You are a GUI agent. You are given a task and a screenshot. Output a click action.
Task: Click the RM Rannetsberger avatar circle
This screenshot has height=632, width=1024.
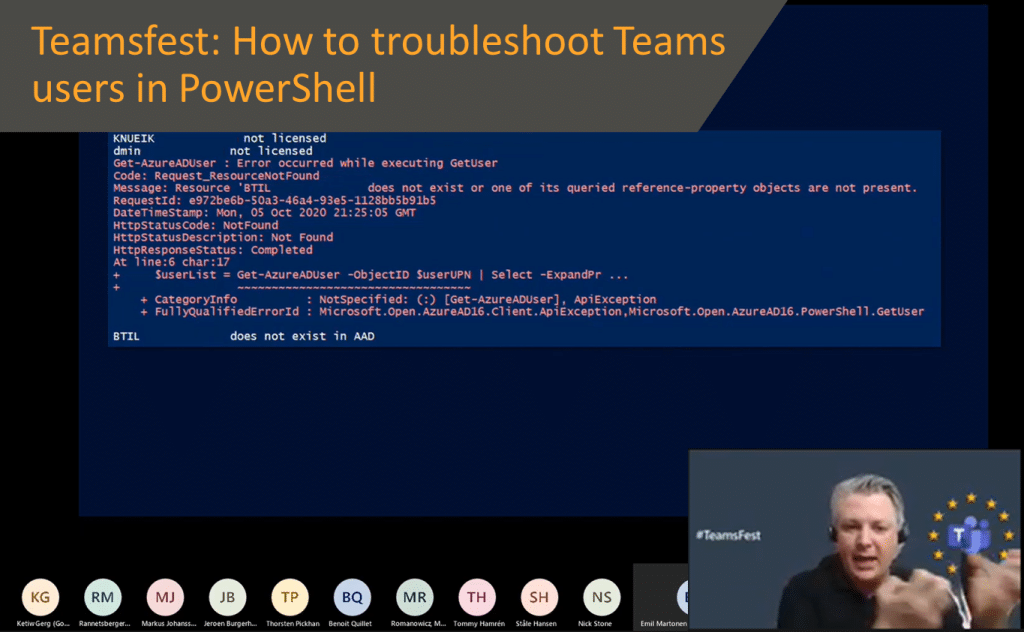point(103,596)
